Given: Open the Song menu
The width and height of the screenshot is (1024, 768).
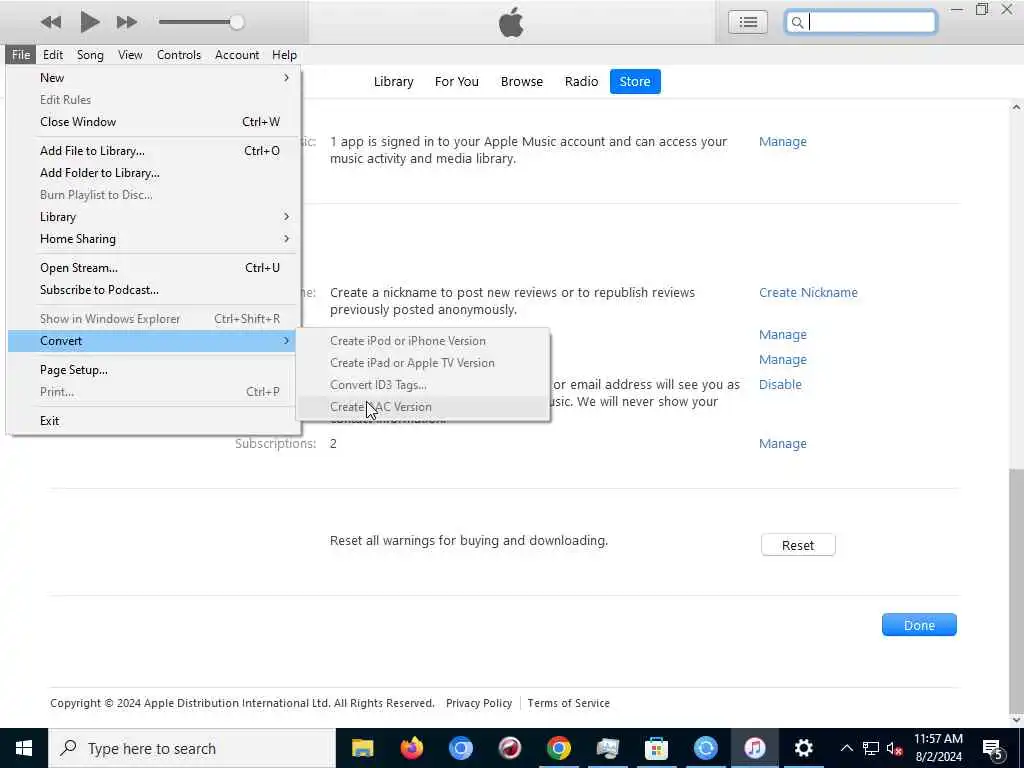Looking at the screenshot, I should pos(90,55).
